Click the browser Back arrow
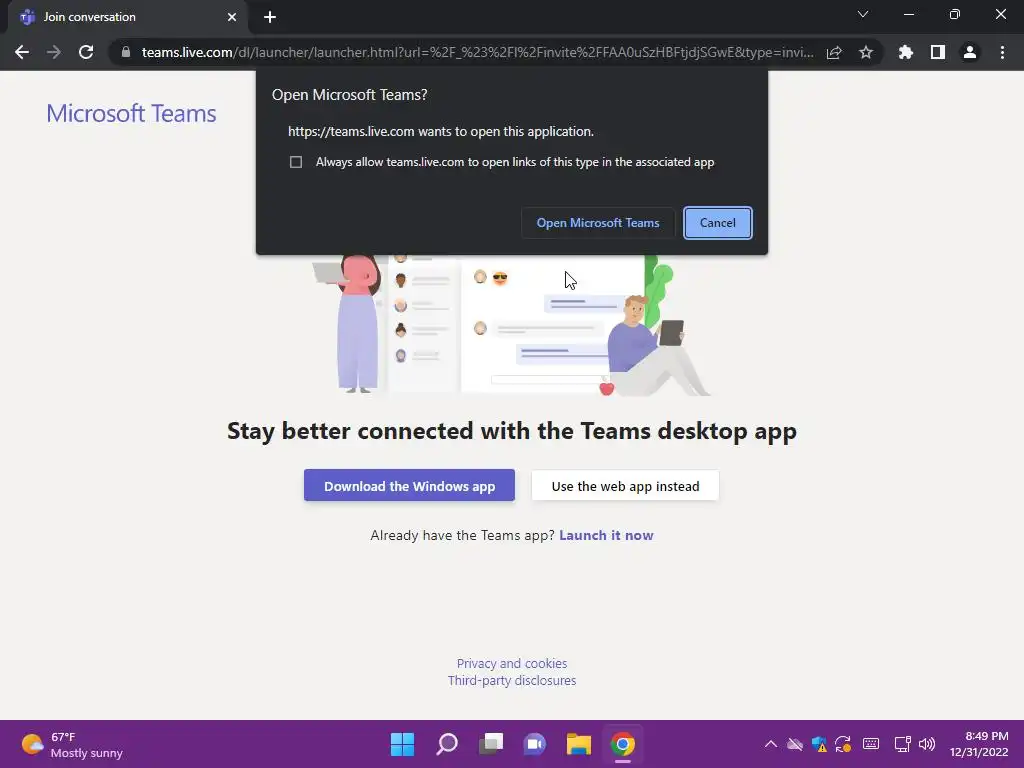Screen dimensions: 1024x768 point(22,52)
